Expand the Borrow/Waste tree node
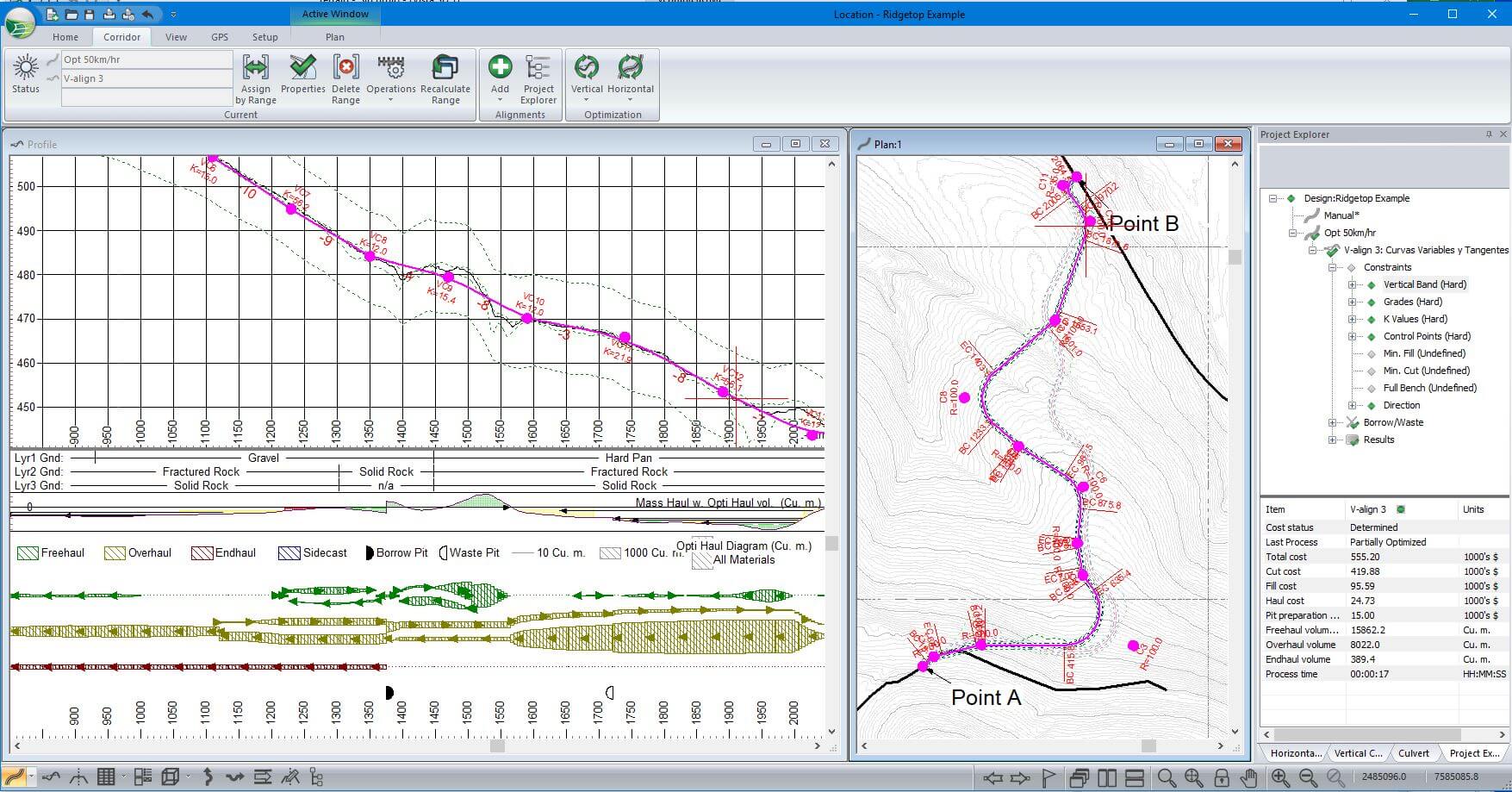This screenshot has width=1512, height=792. [1333, 422]
